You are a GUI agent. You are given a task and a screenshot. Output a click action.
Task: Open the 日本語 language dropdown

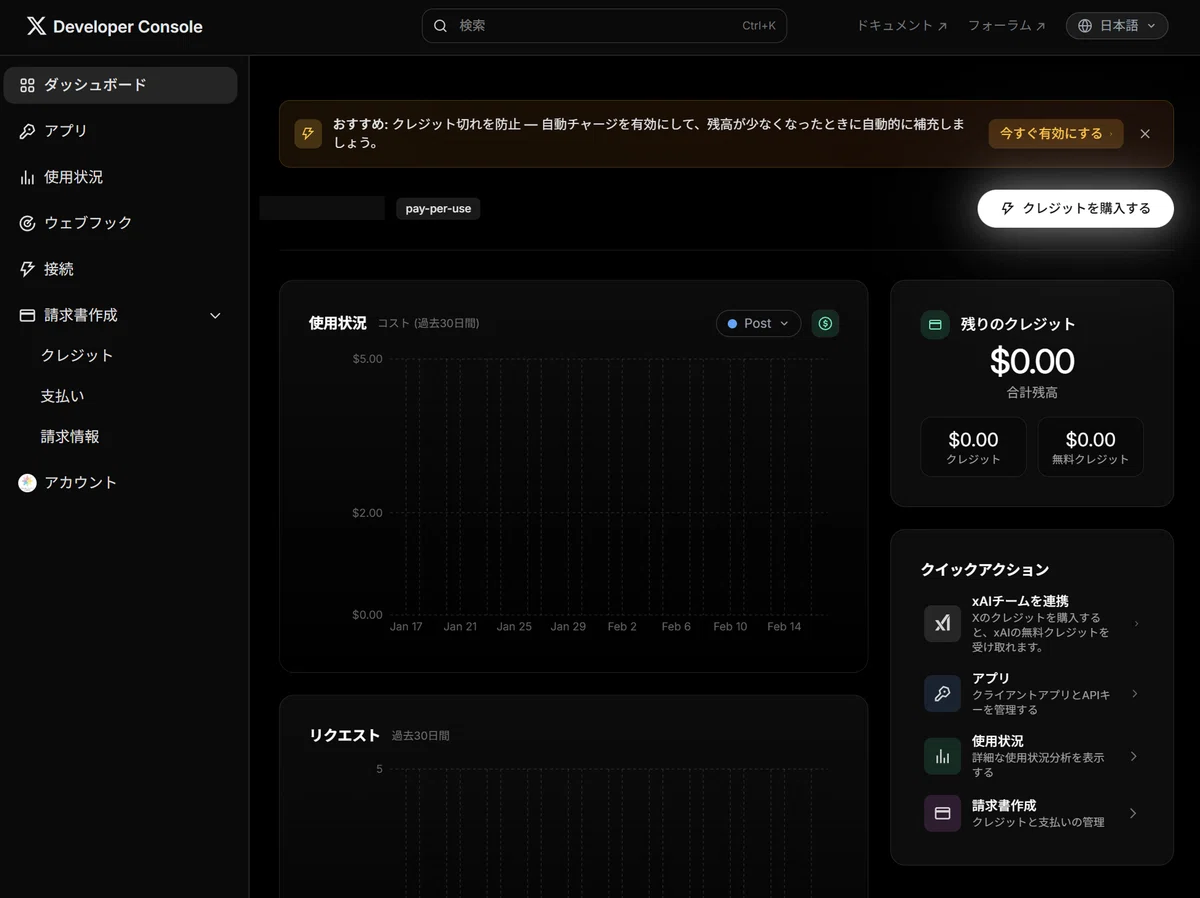[1117, 26]
